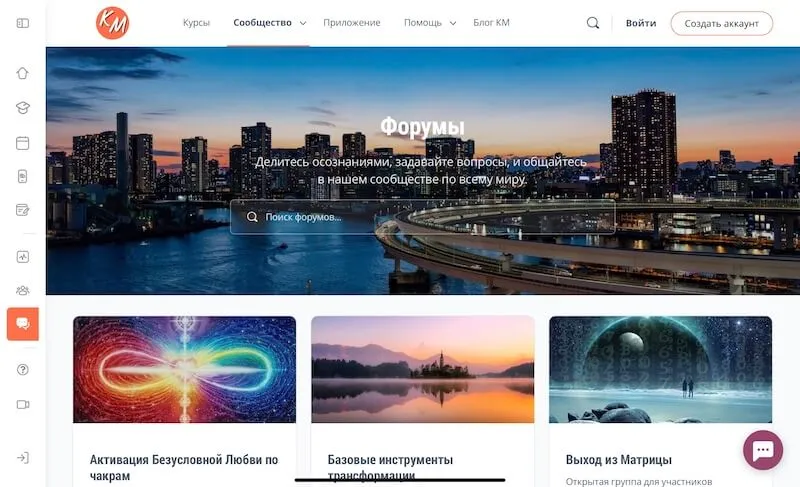Select the highlighted orange forums icon

tap(22, 324)
